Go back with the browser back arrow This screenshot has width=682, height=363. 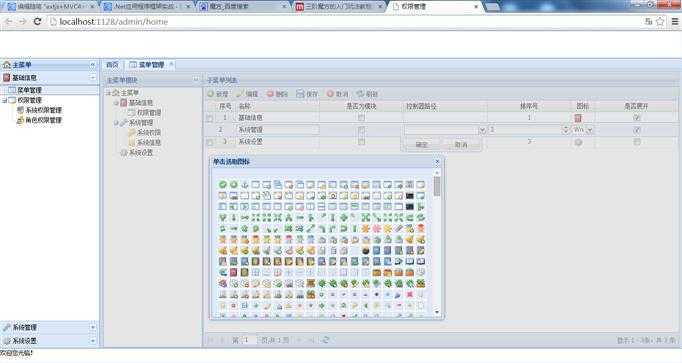coord(8,21)
